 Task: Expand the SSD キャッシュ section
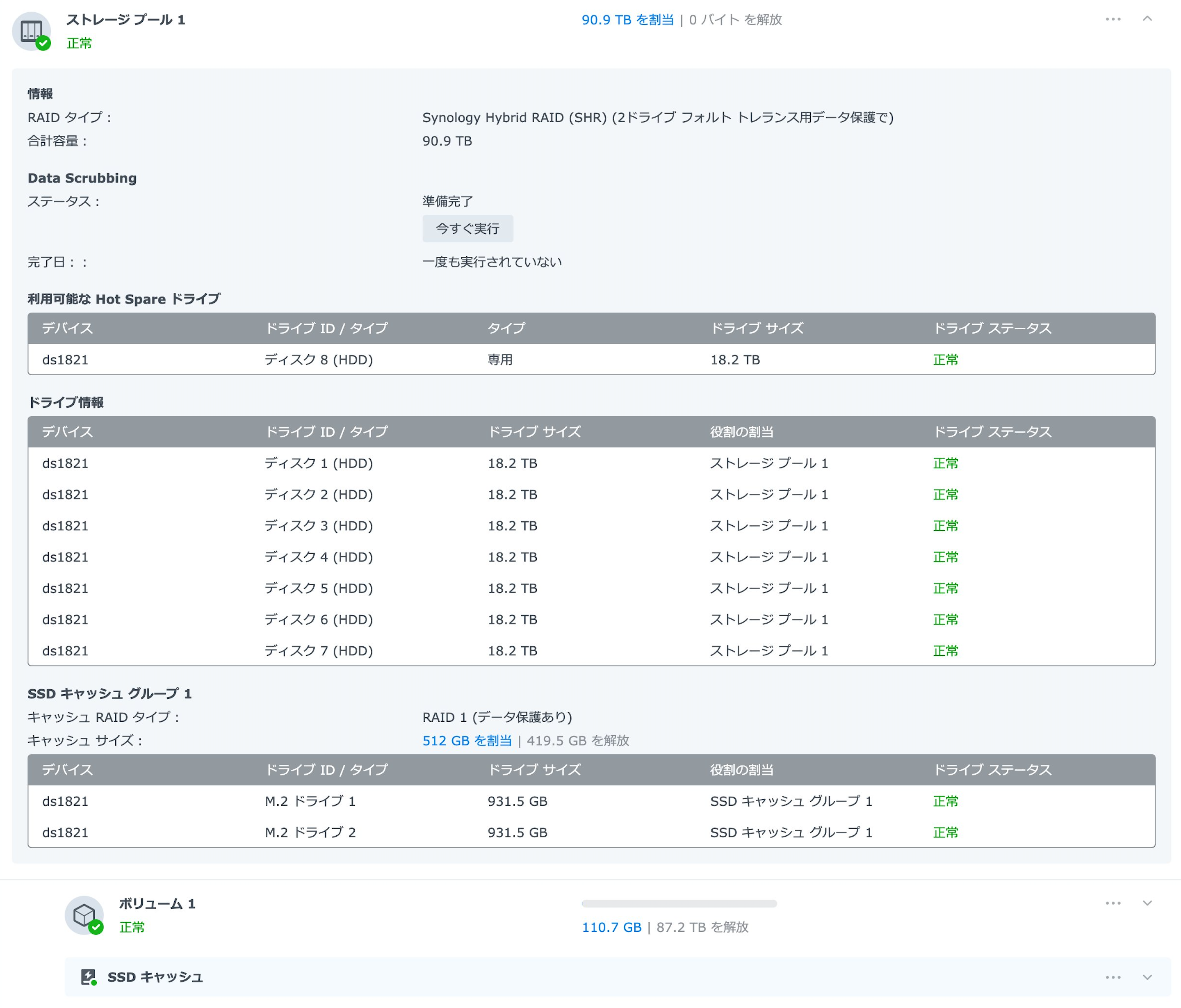[x=1147, y=977]
